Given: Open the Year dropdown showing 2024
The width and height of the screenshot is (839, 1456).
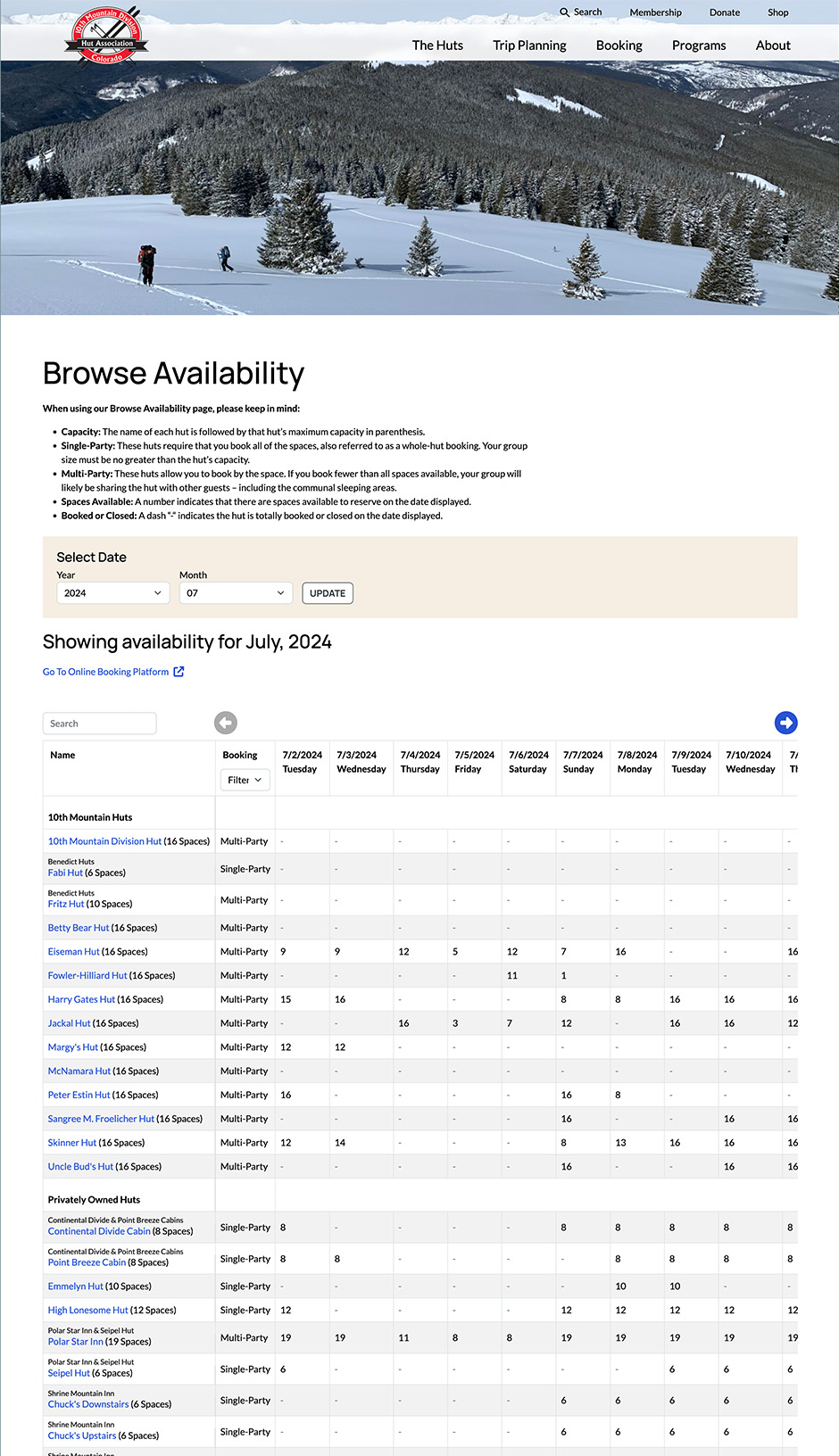Looking at the screenshot, I should point(113,593).
